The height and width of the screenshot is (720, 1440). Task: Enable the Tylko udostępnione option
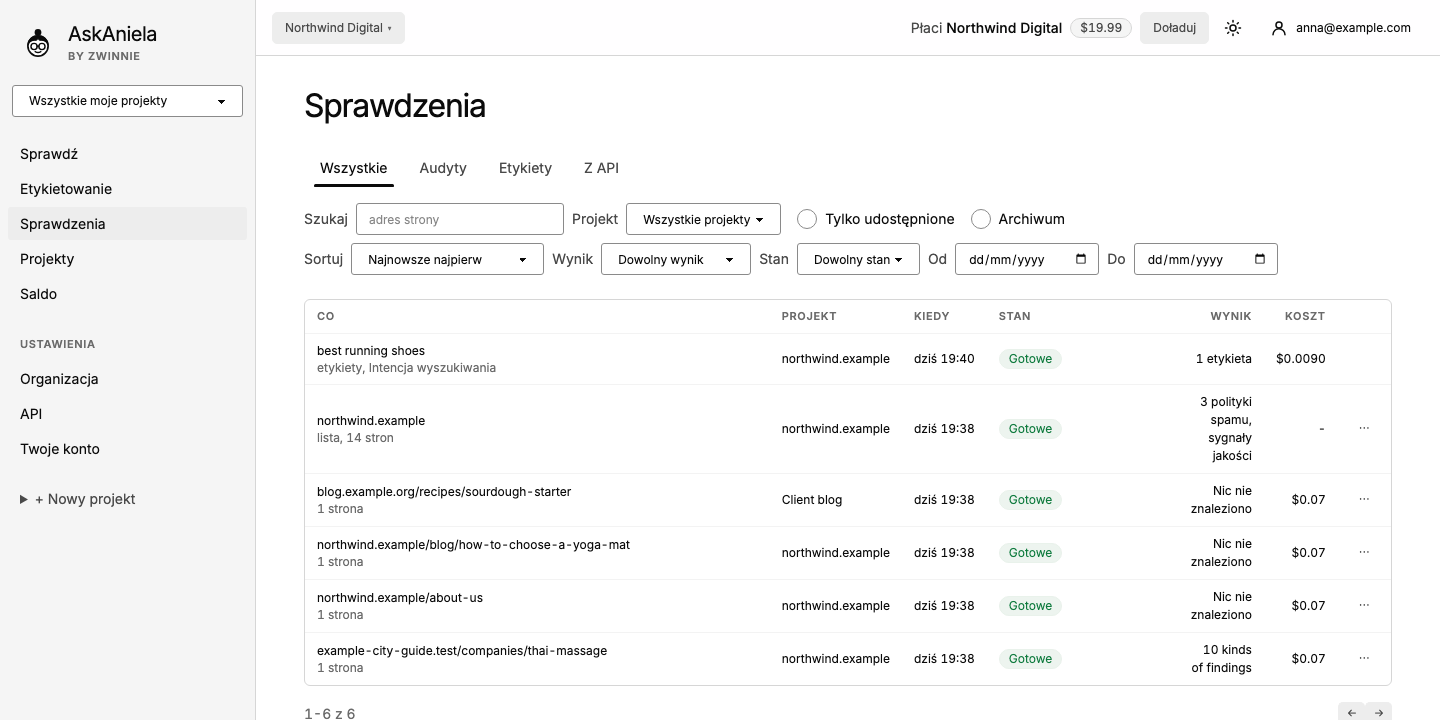click(807, 219)
